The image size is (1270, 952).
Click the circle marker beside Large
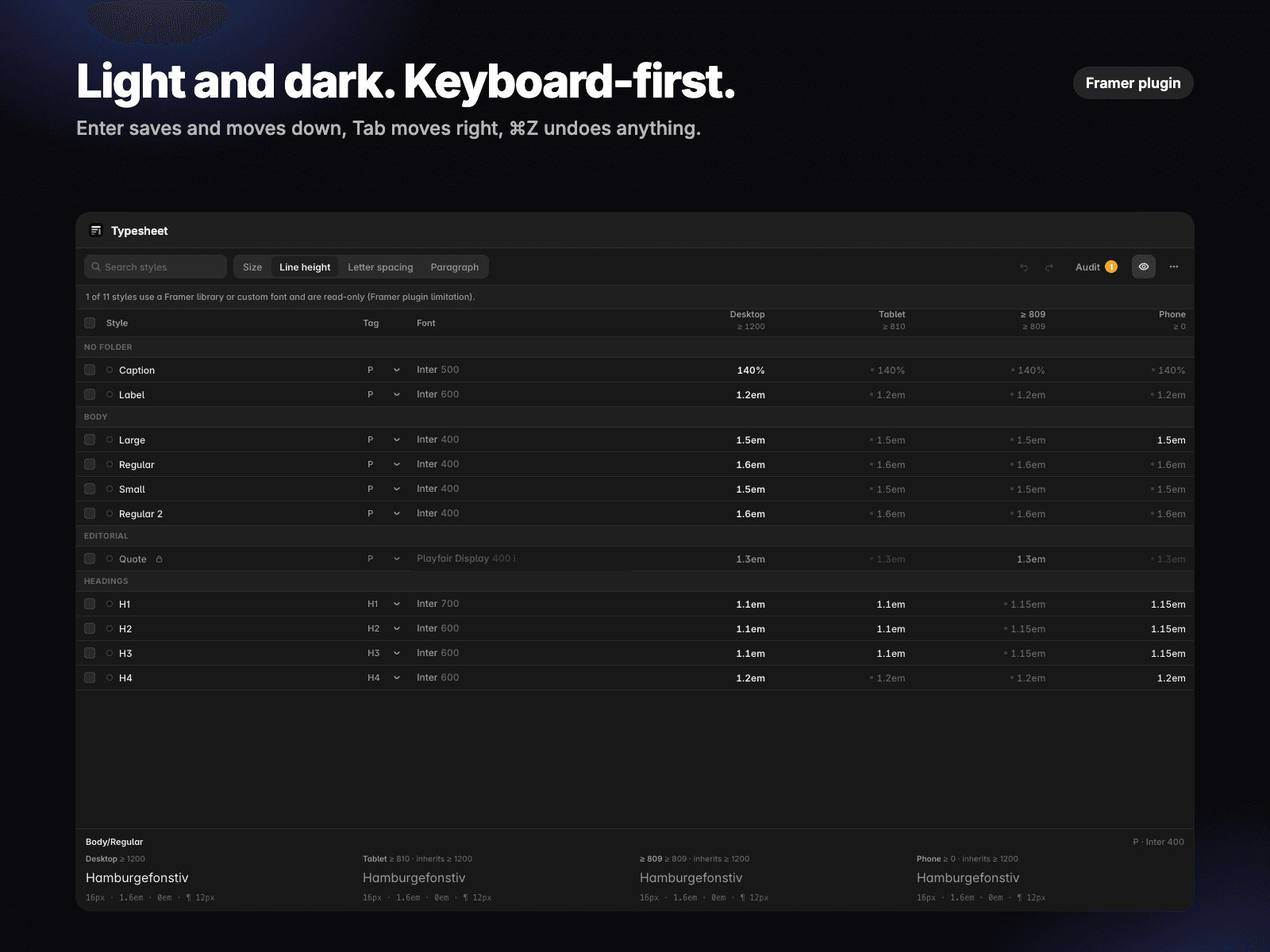[x=110, y=440]
